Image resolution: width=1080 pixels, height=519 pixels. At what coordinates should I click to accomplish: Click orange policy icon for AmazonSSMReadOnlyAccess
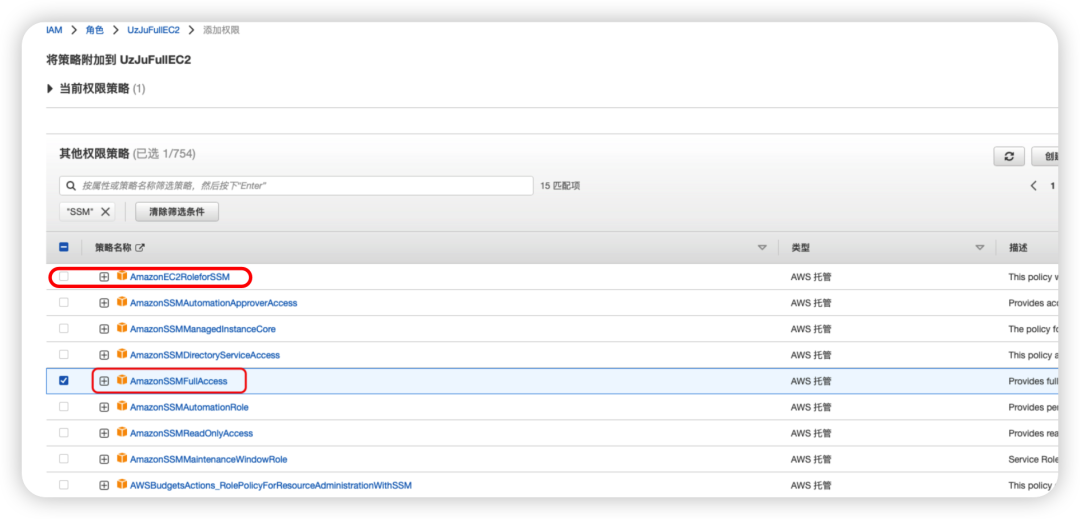point(122,432)
